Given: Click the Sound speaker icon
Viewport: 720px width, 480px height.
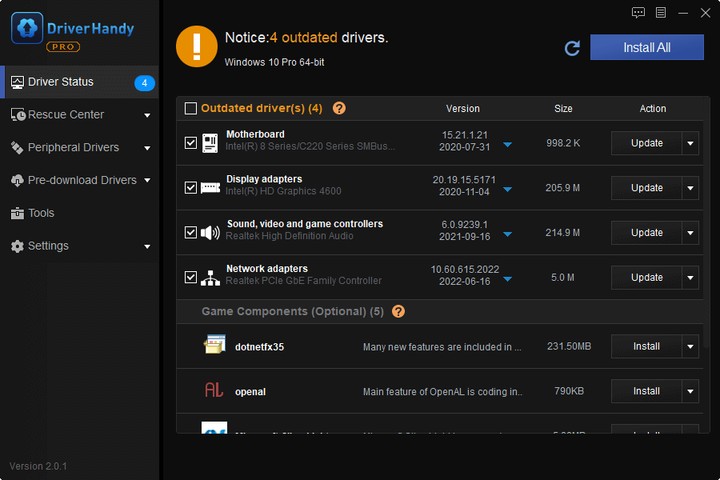Looking at the screenshot, I should tap(210, 232).
